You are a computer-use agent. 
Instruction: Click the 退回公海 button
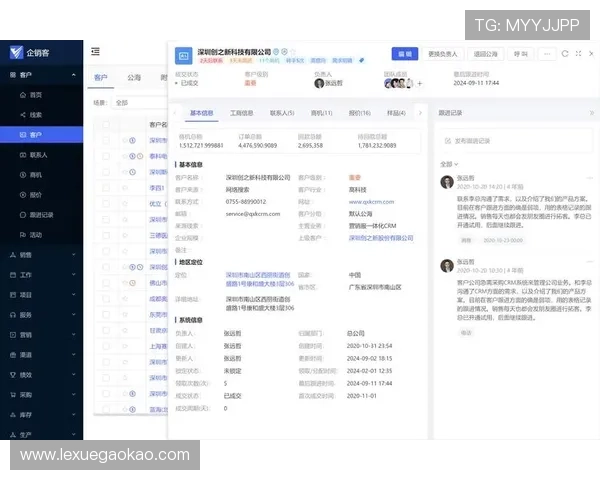486,54
